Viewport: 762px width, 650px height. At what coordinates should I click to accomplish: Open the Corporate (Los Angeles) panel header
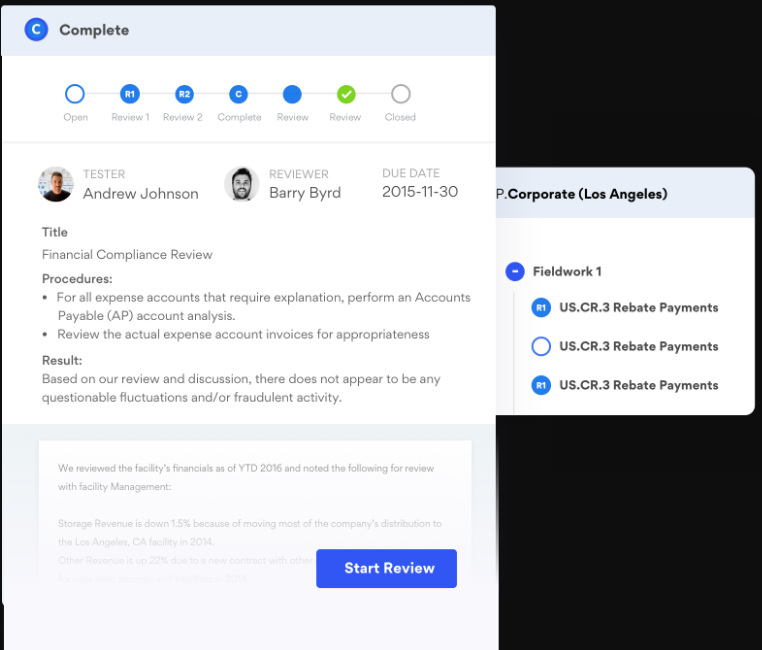pyautogui.click(x=625, y=193)
